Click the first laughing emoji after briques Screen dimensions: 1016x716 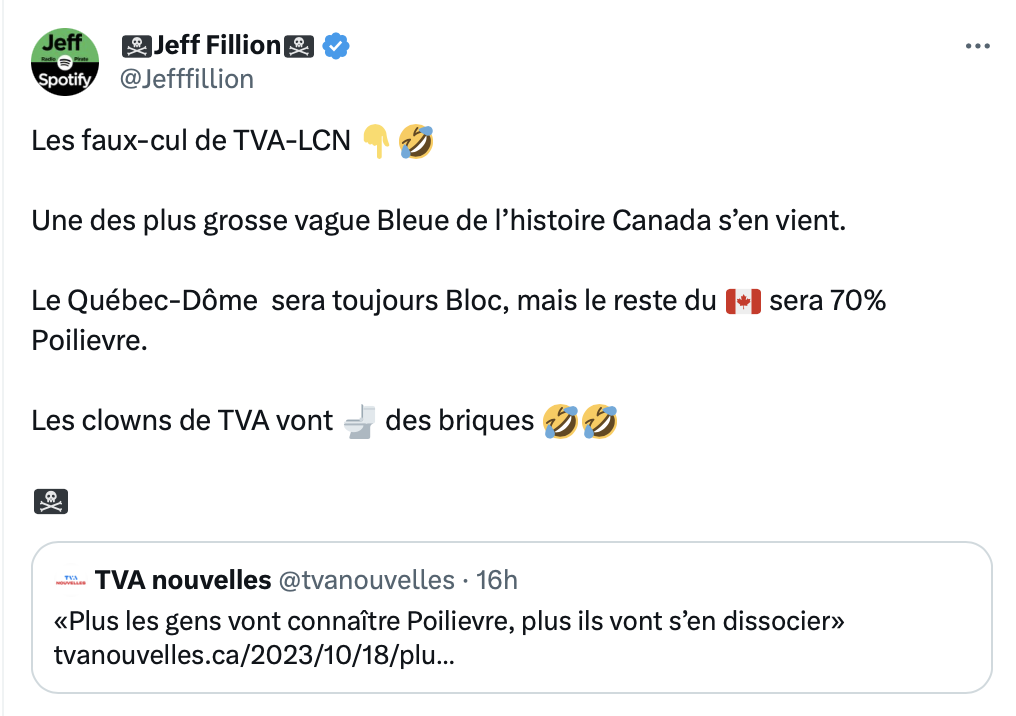tap(560, 421)
